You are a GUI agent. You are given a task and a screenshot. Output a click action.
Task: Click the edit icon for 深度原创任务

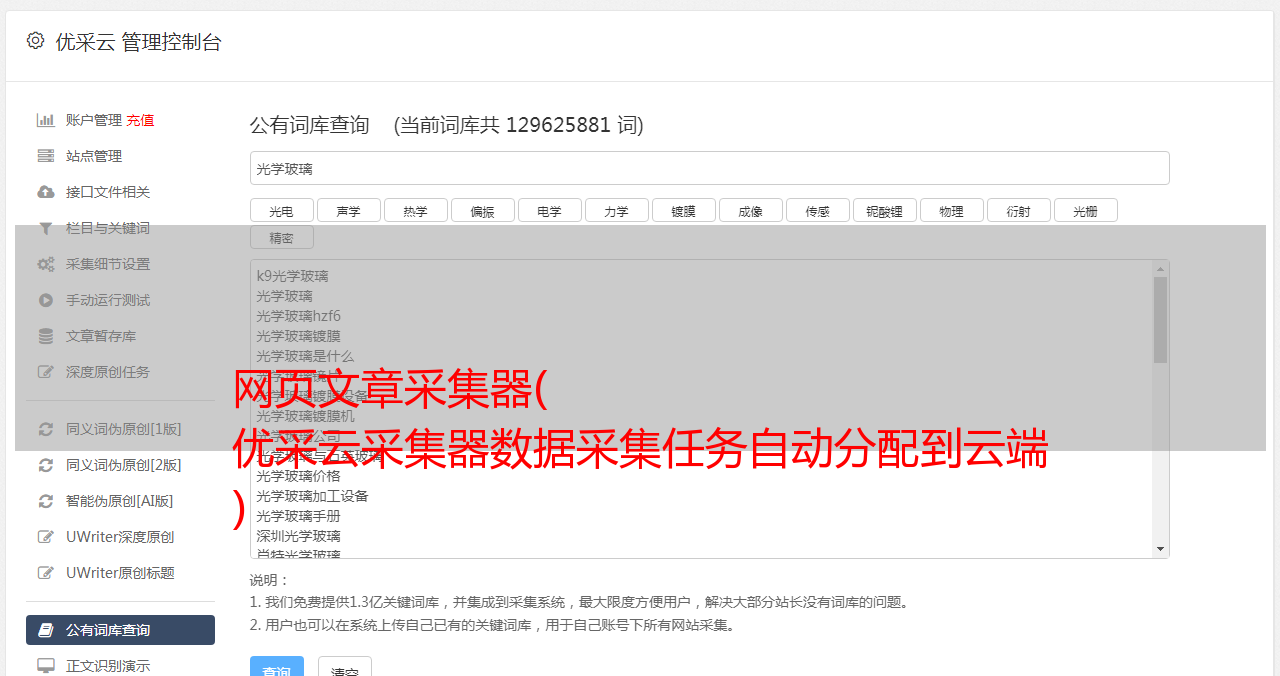(x=46, y=372)
